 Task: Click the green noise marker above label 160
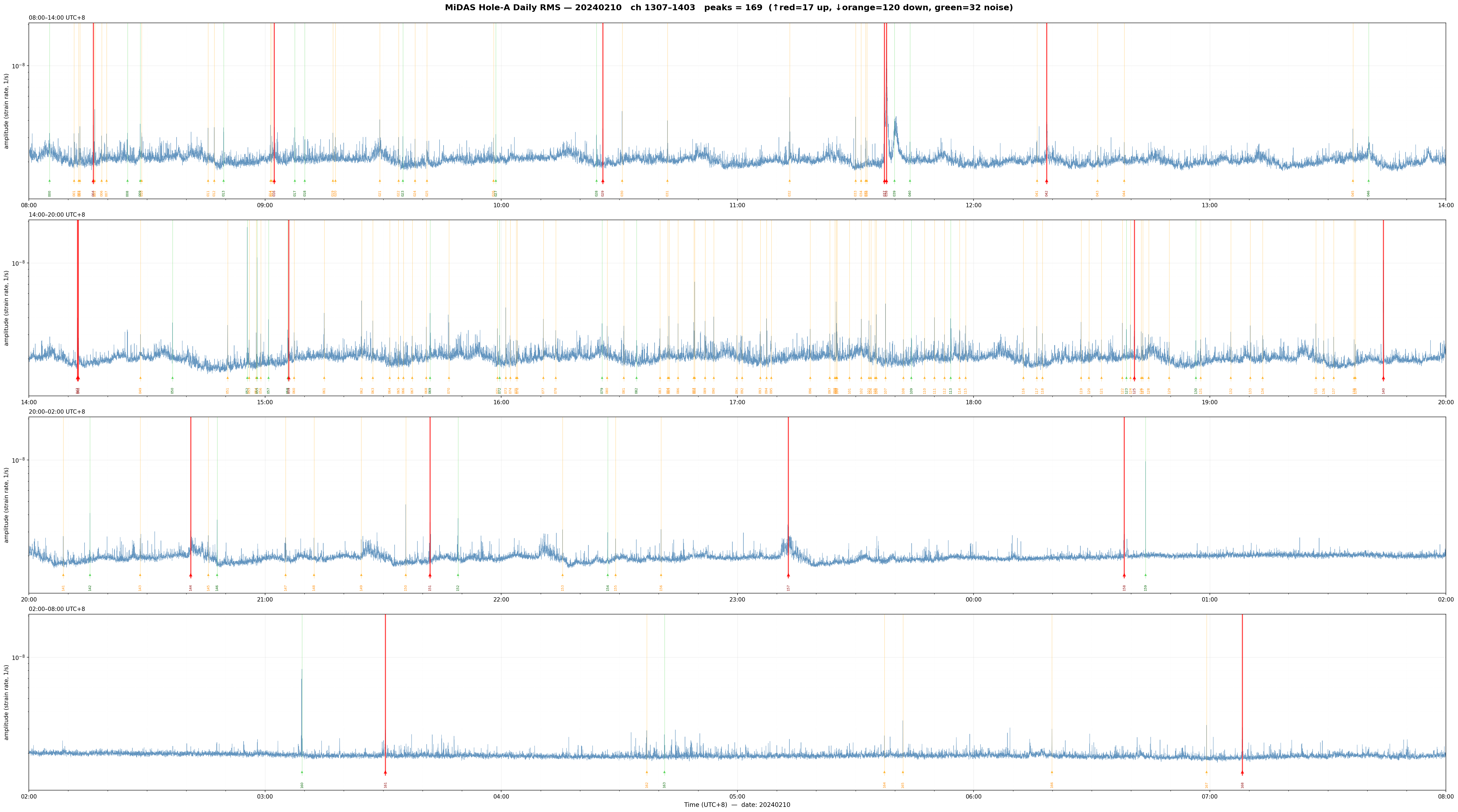point(302,772)
